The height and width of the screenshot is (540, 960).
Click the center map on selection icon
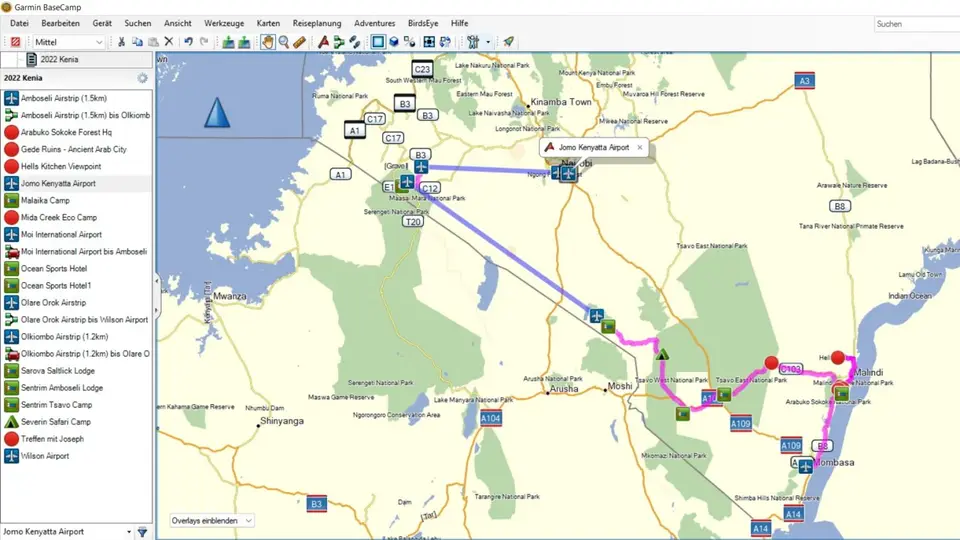(429, 42)
